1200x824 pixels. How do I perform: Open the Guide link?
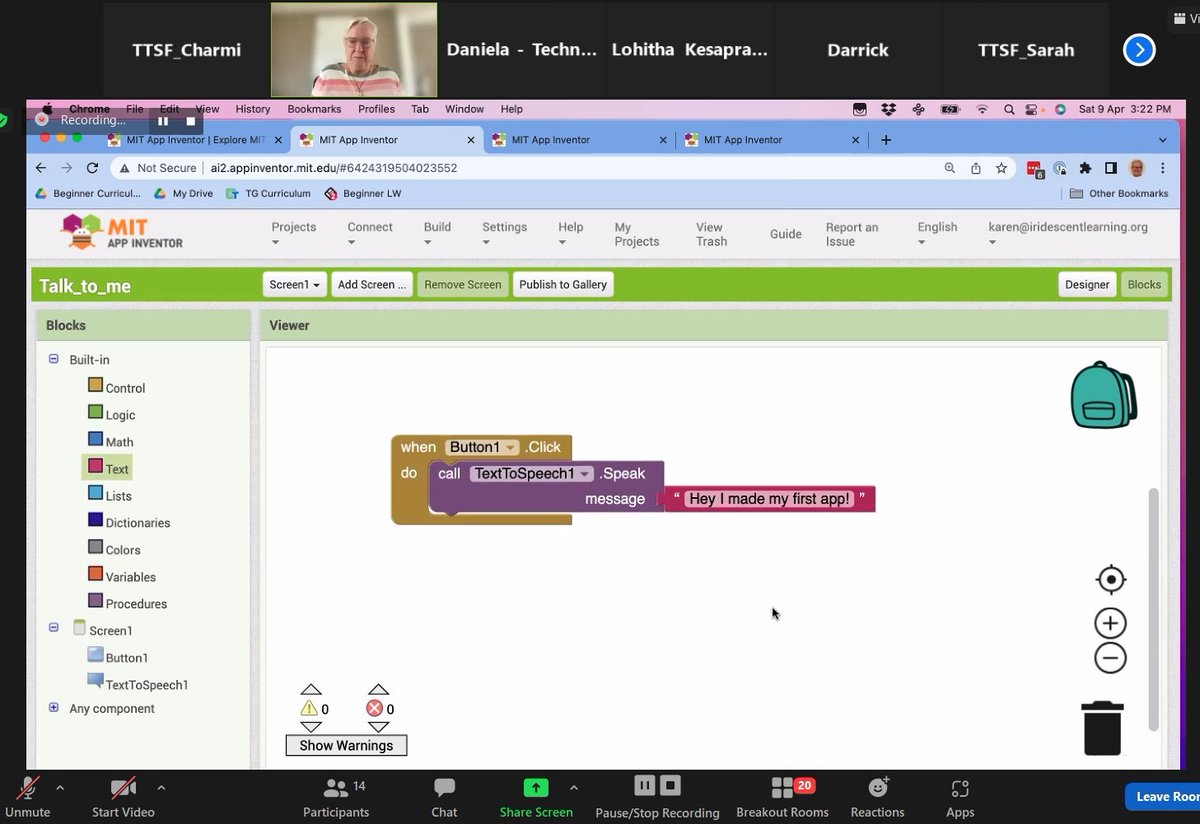[x=786, y=234]
